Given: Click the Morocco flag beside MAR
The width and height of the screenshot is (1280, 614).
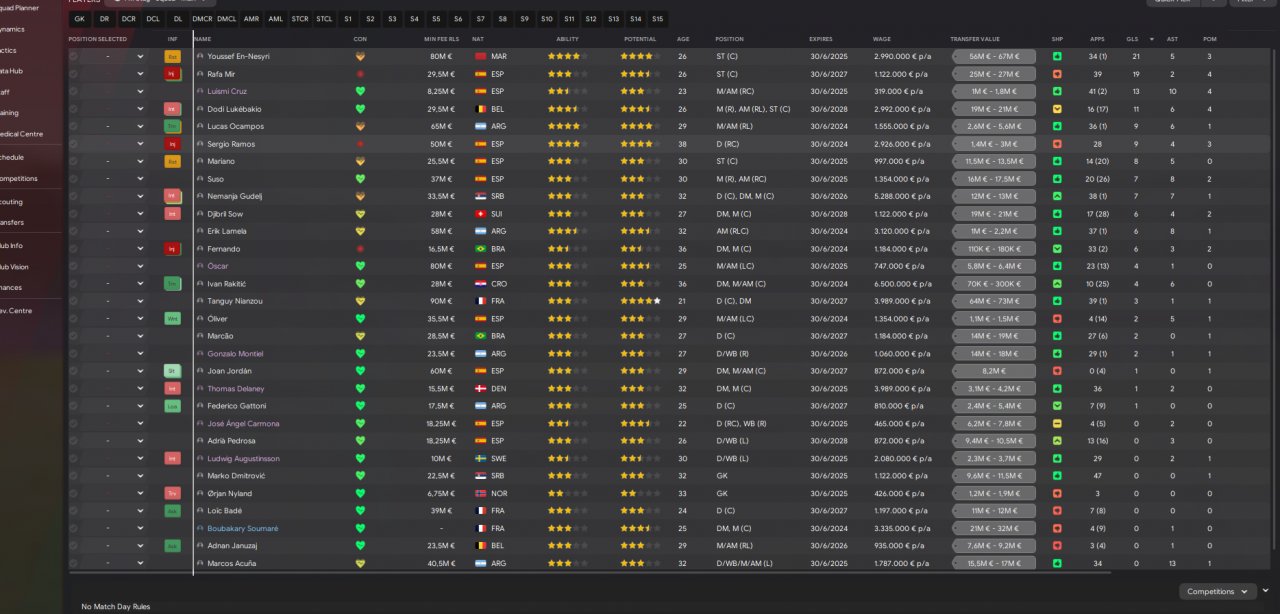Looking at the screenshot, I should pyautogui.click(x=481, y=57).
